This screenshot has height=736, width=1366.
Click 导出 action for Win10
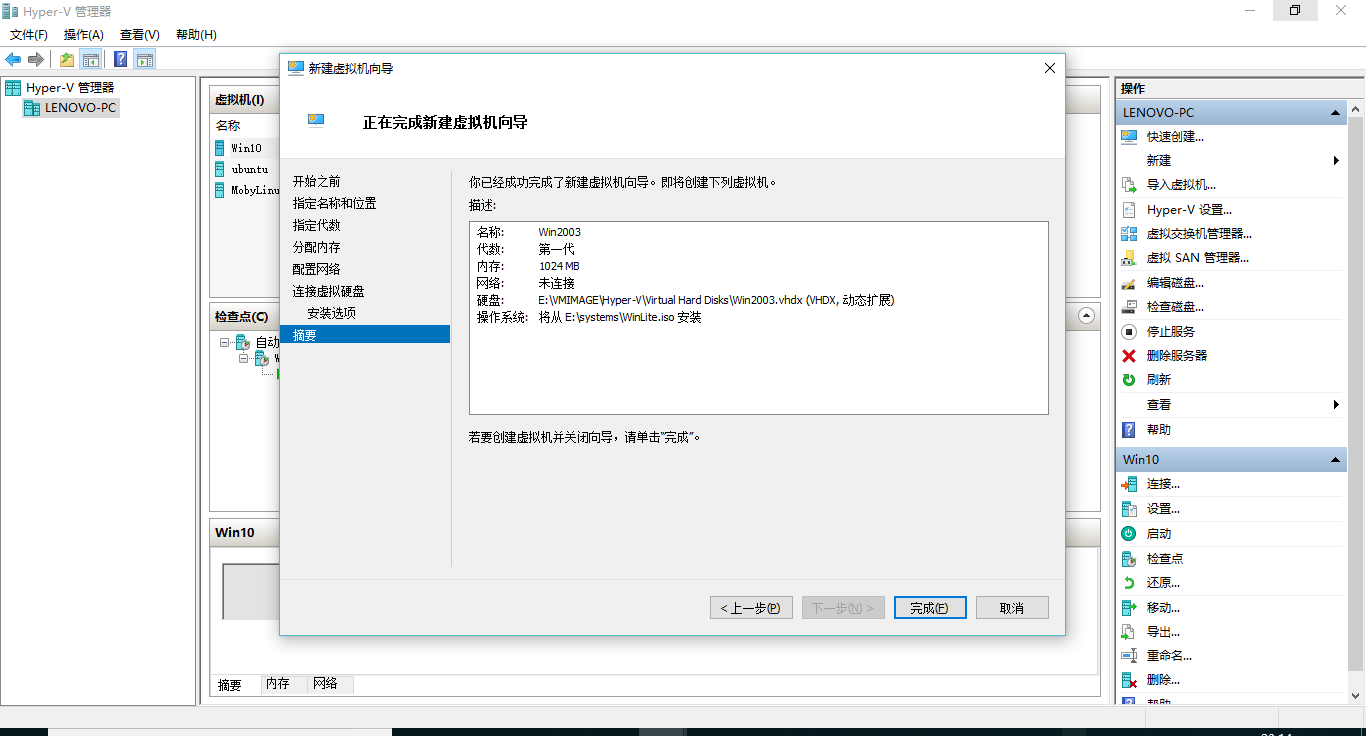[1163, 632]
